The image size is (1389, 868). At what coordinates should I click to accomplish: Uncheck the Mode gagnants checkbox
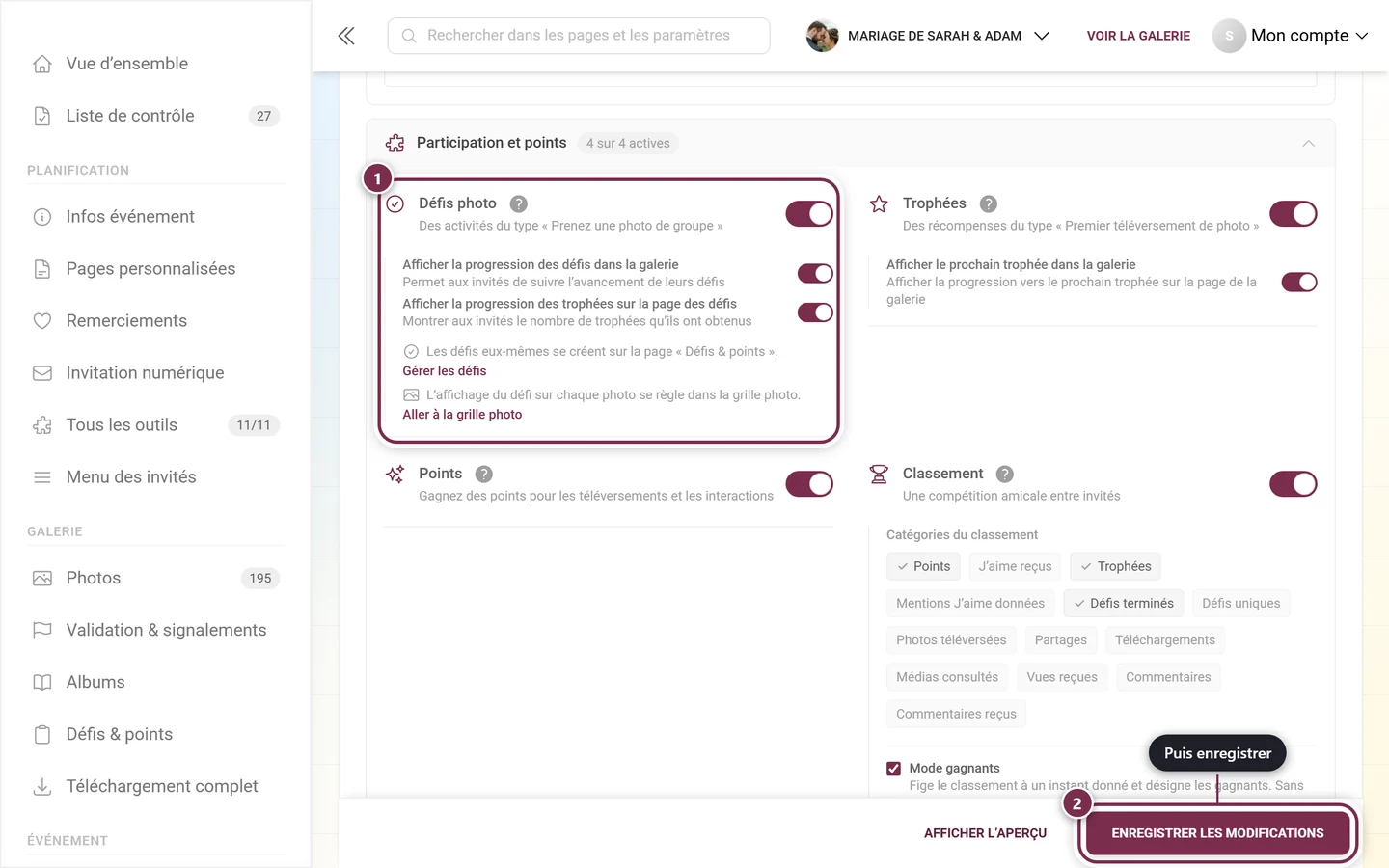(893, 769)
